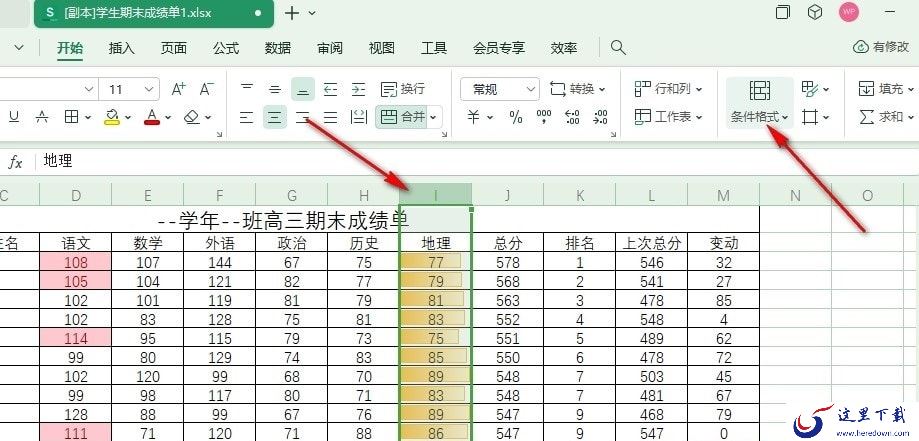Increase cell indent
This screenshot has height=441, width=919.
[x=358, y=89]
